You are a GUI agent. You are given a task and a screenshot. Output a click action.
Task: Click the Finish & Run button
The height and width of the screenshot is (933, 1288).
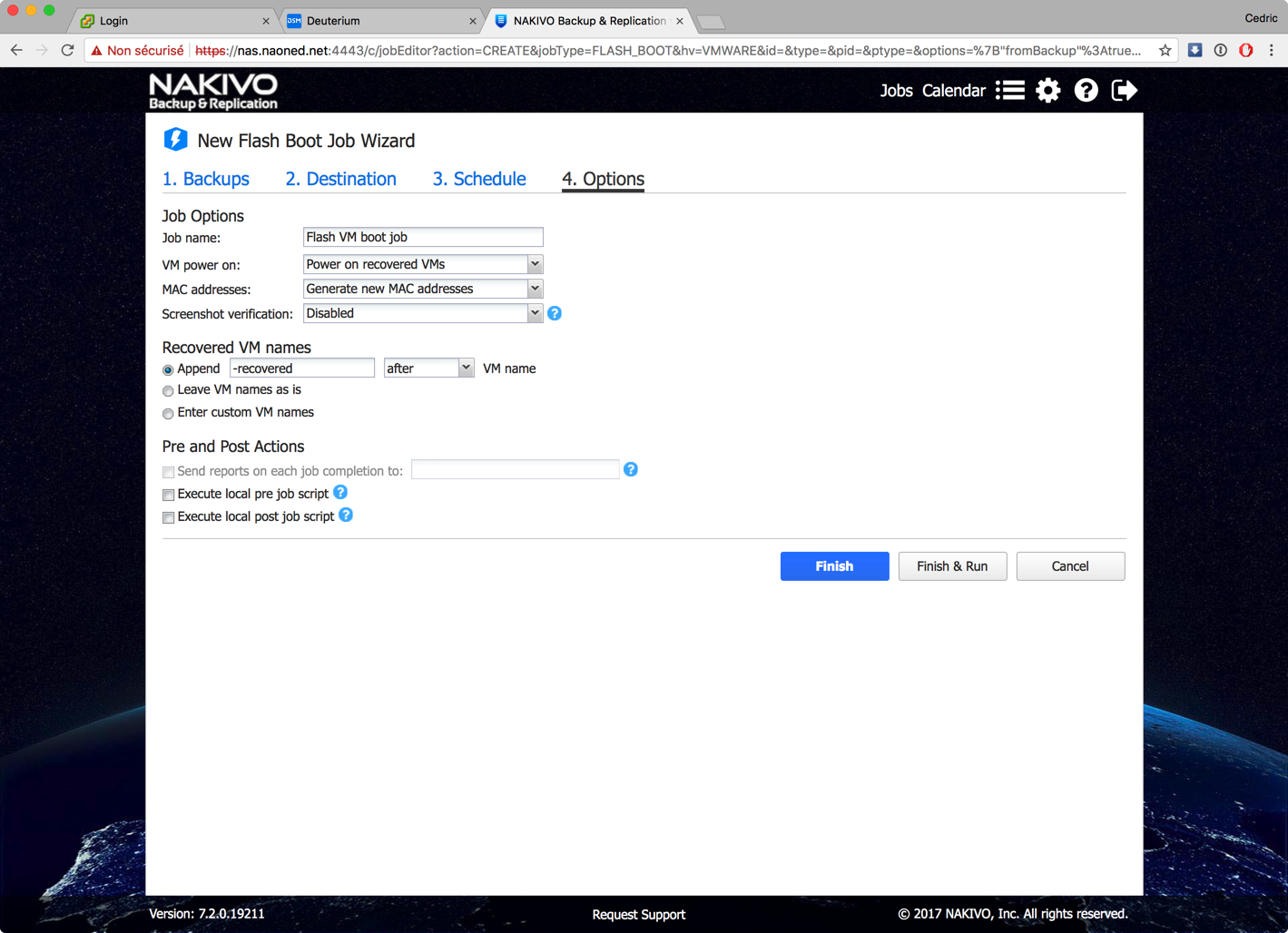coord(953,566)
